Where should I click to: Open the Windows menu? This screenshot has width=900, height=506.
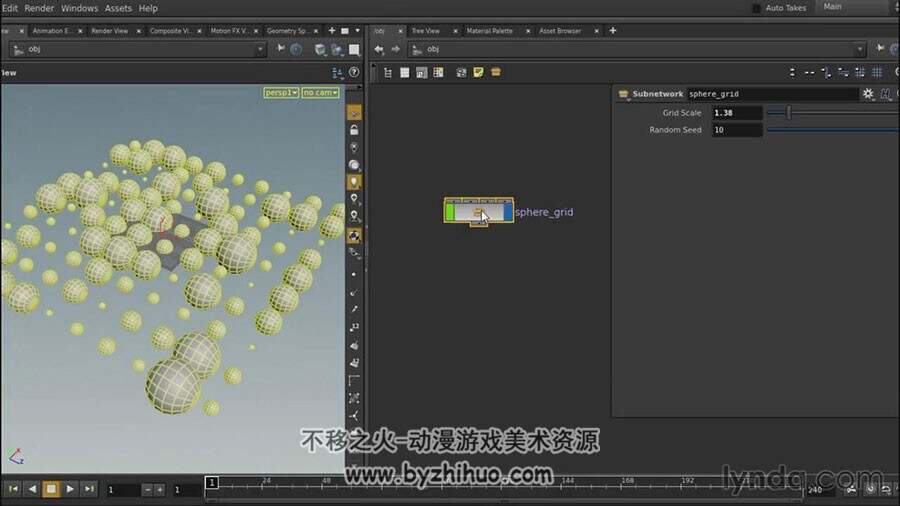(x=79, y=8)
